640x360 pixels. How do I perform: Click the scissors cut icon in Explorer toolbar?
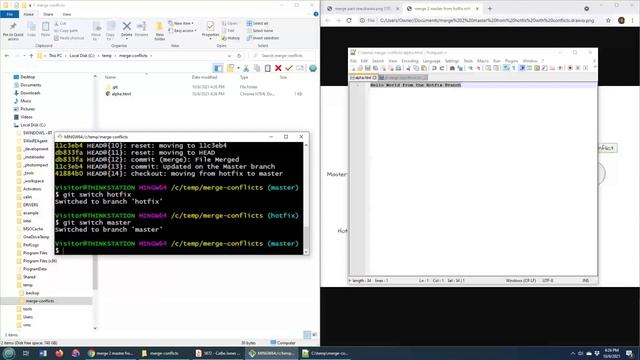coord(246,68)
